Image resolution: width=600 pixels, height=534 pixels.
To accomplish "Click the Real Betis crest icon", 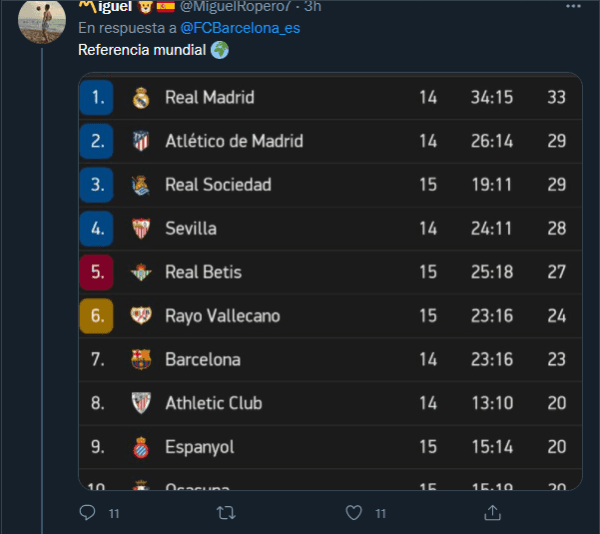I will (x=141, y=272).
